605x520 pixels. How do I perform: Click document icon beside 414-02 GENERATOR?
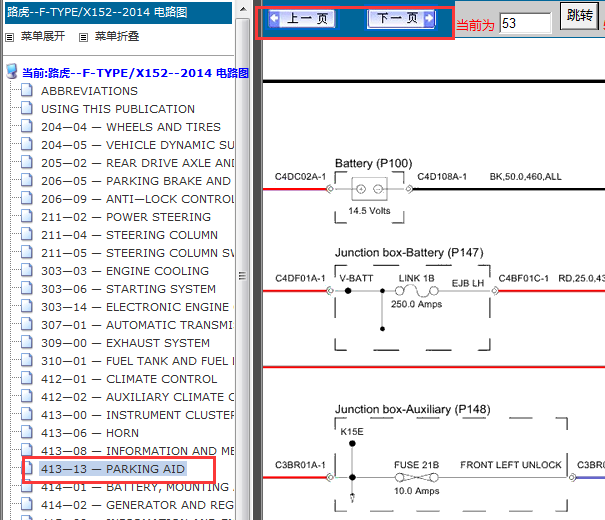point(27,504)
